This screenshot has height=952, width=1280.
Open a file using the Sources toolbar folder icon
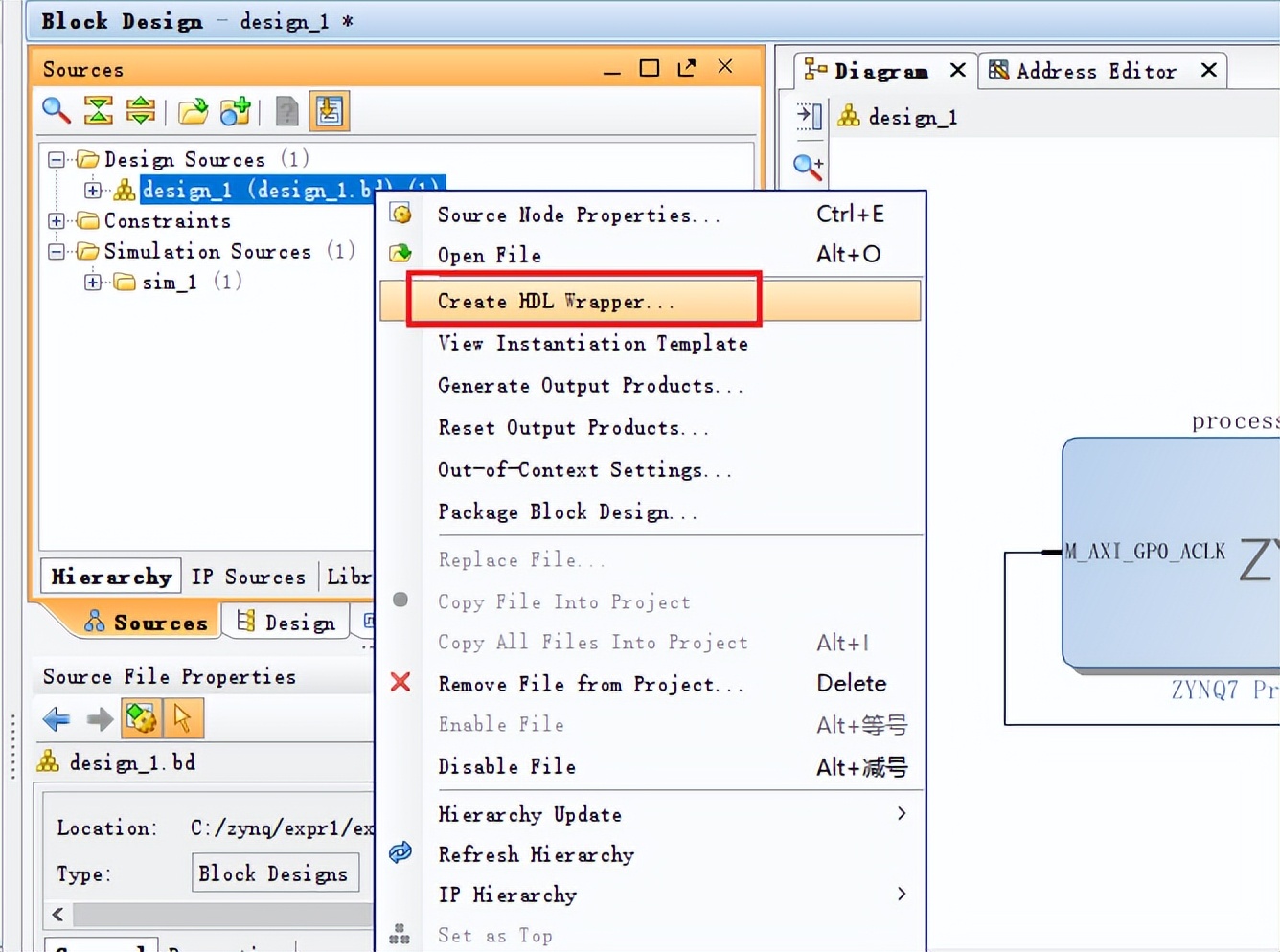click(192, 110)
